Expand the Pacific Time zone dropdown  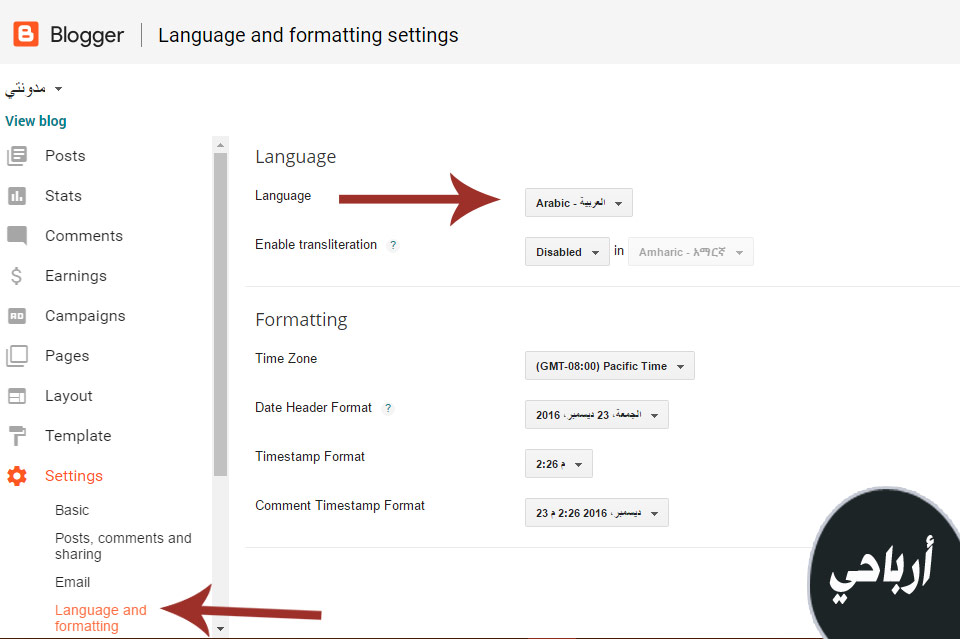pos(609,366)
